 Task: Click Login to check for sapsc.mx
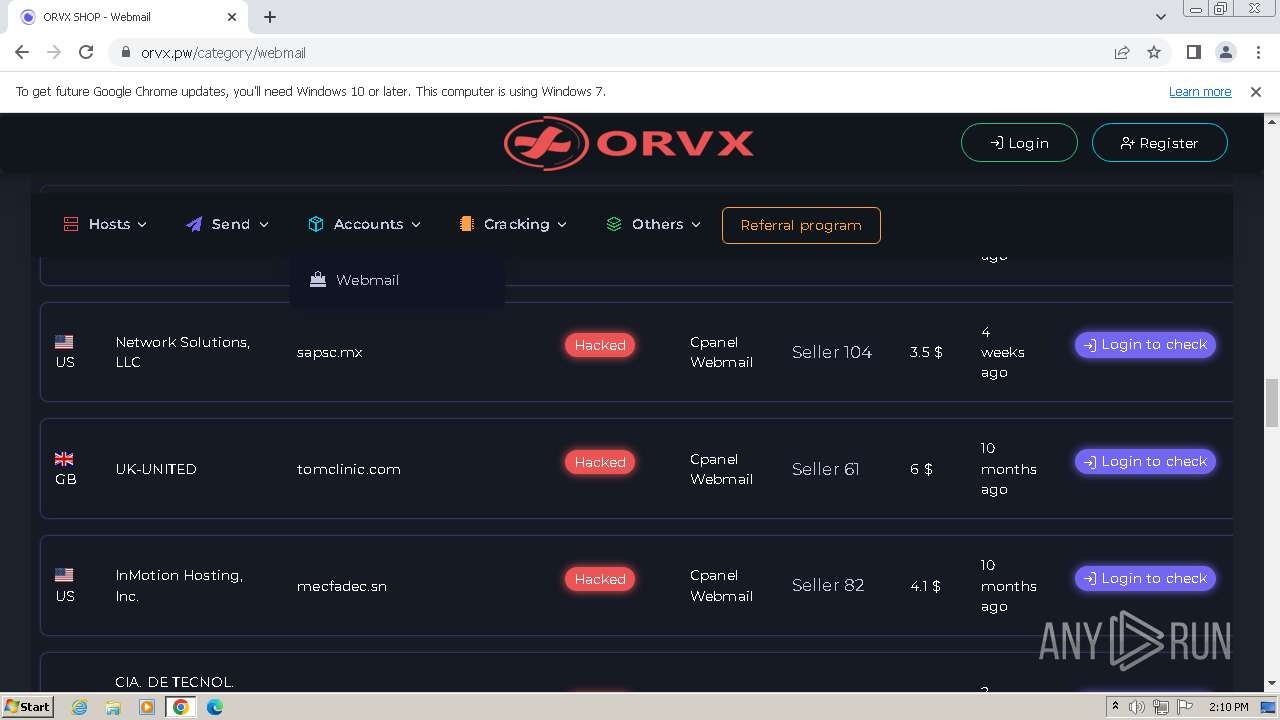[1145, 344]
